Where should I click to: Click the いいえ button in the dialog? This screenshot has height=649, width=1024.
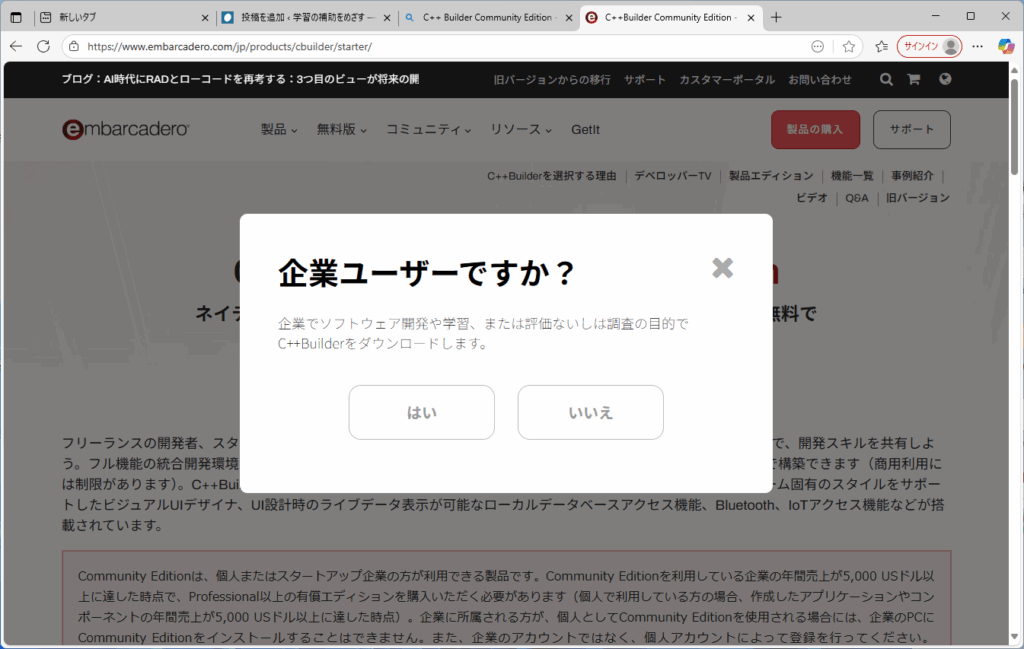click(590, 412)
